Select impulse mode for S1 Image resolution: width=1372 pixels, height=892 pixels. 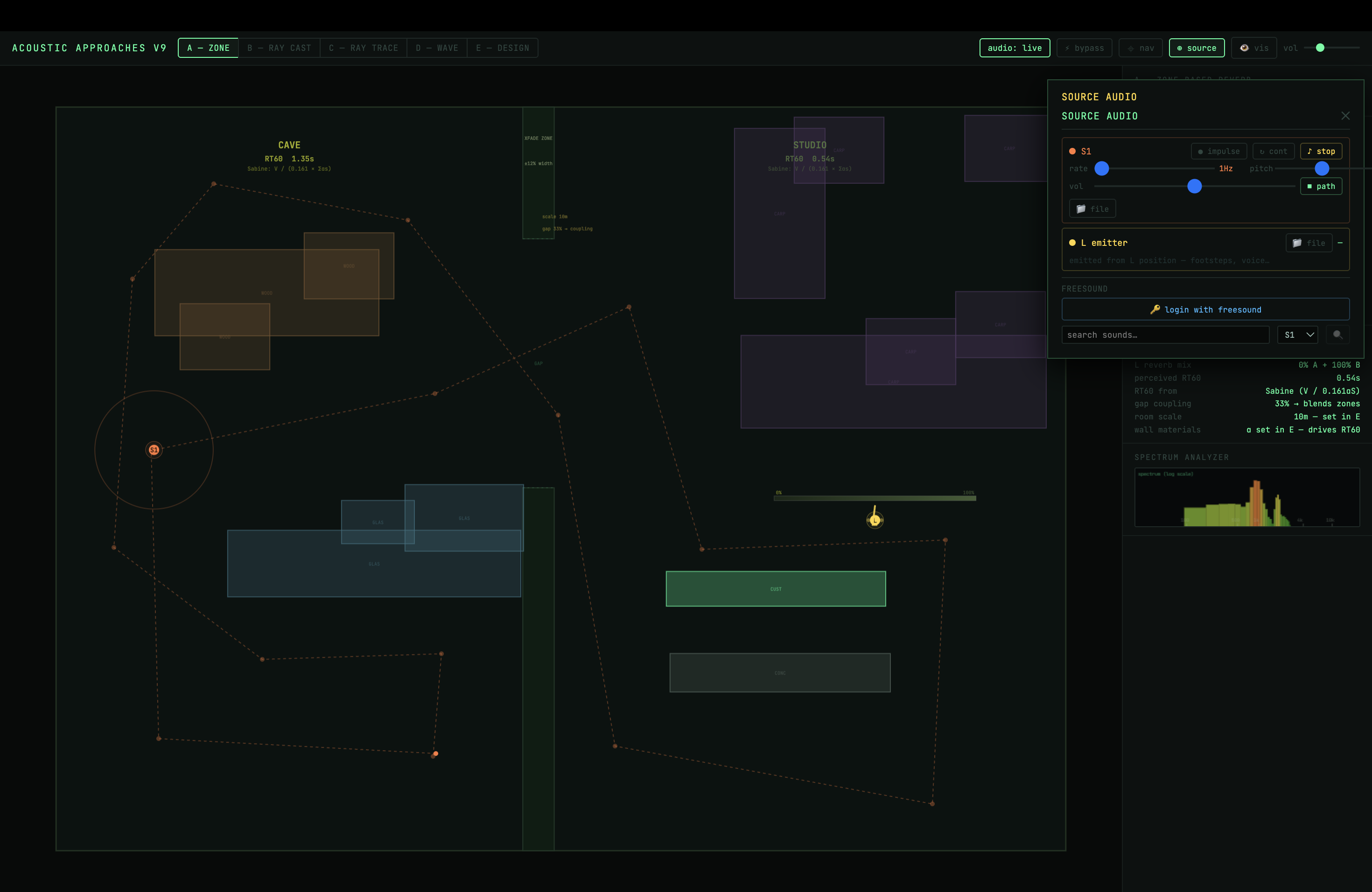point(1218,151)
